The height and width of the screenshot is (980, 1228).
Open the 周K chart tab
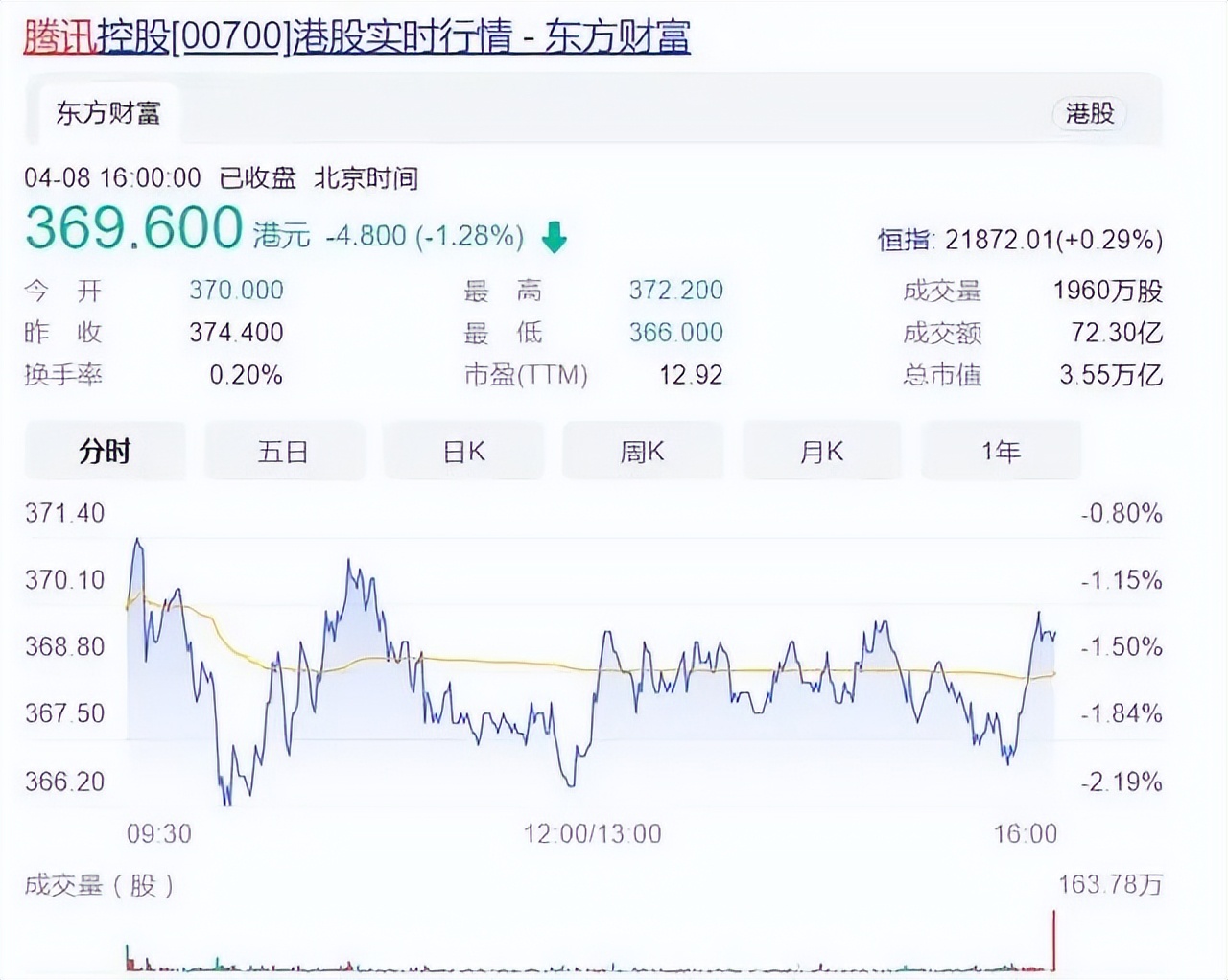tap(642, 451)
